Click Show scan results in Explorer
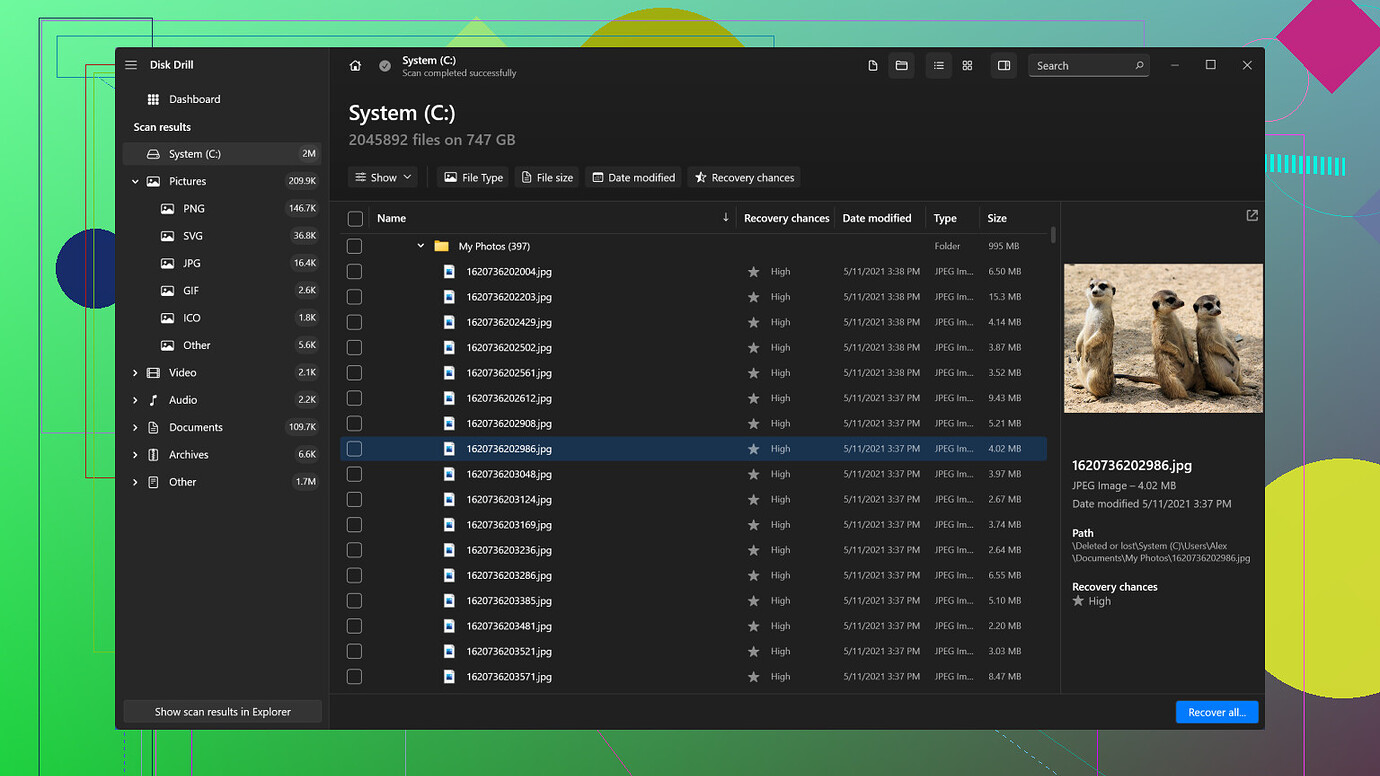 pos(222,712)
